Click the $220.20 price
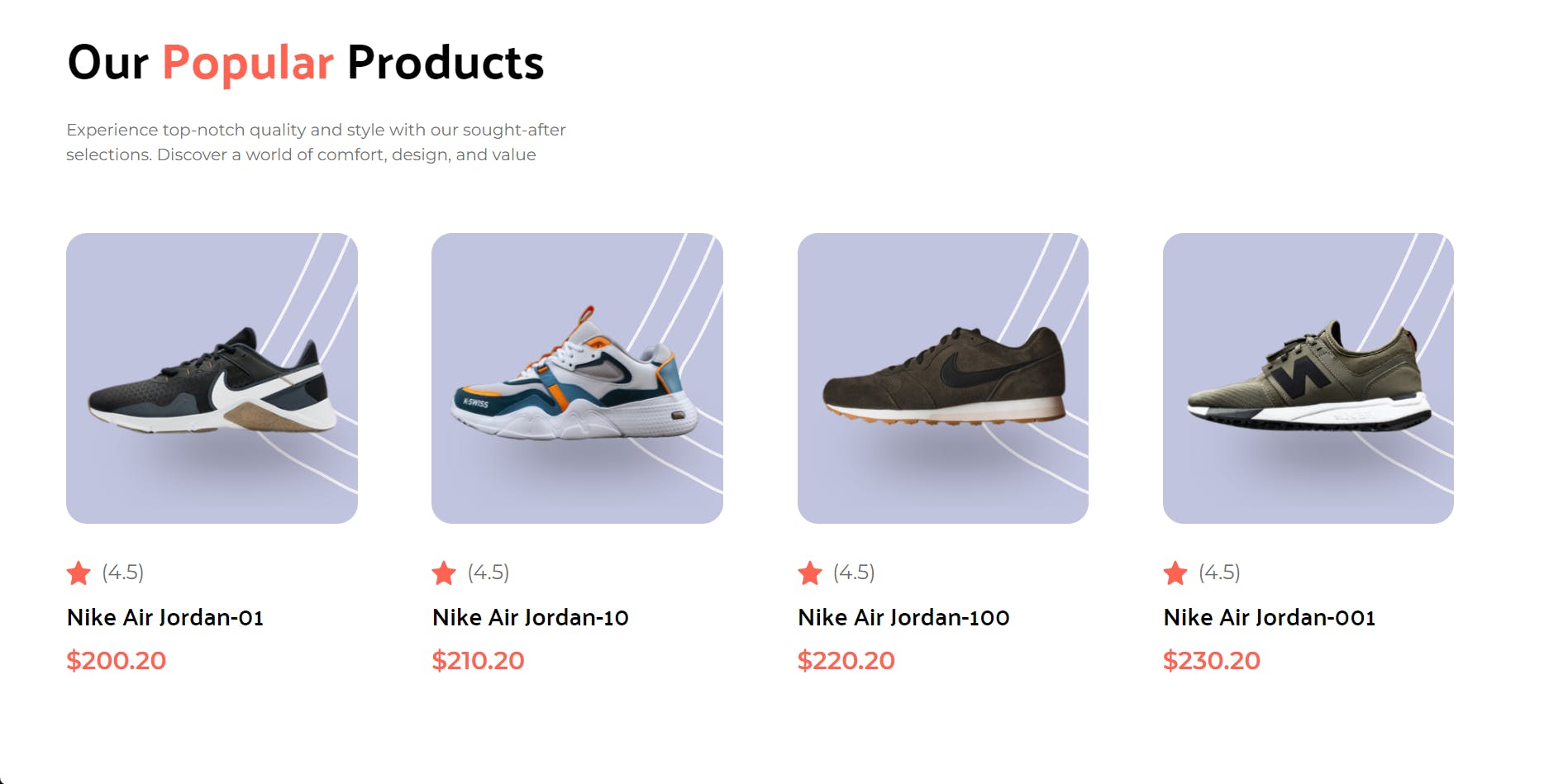 coord(846,660)
